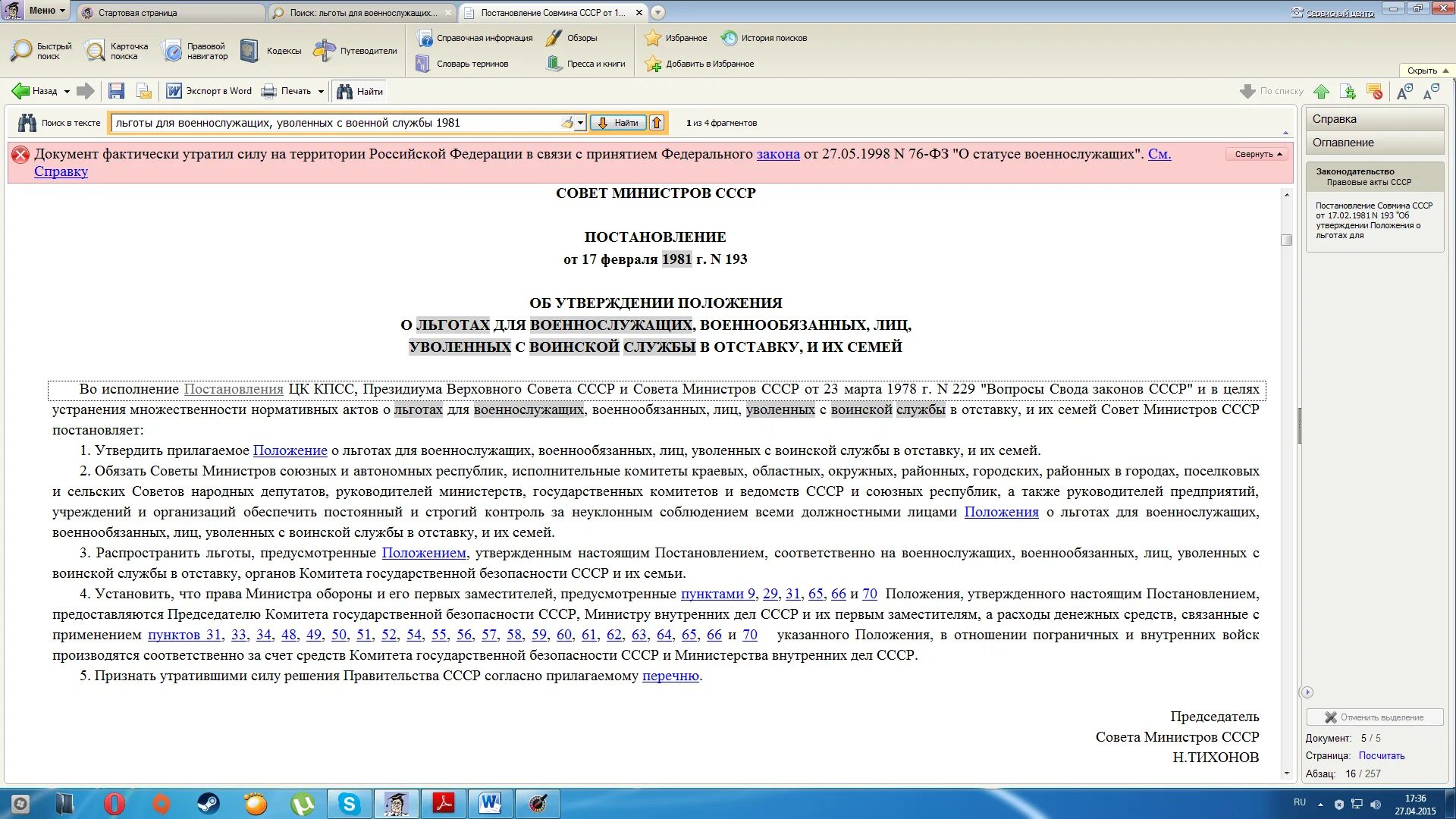
Task: Open Обзоры reviews
Action: 572,38
